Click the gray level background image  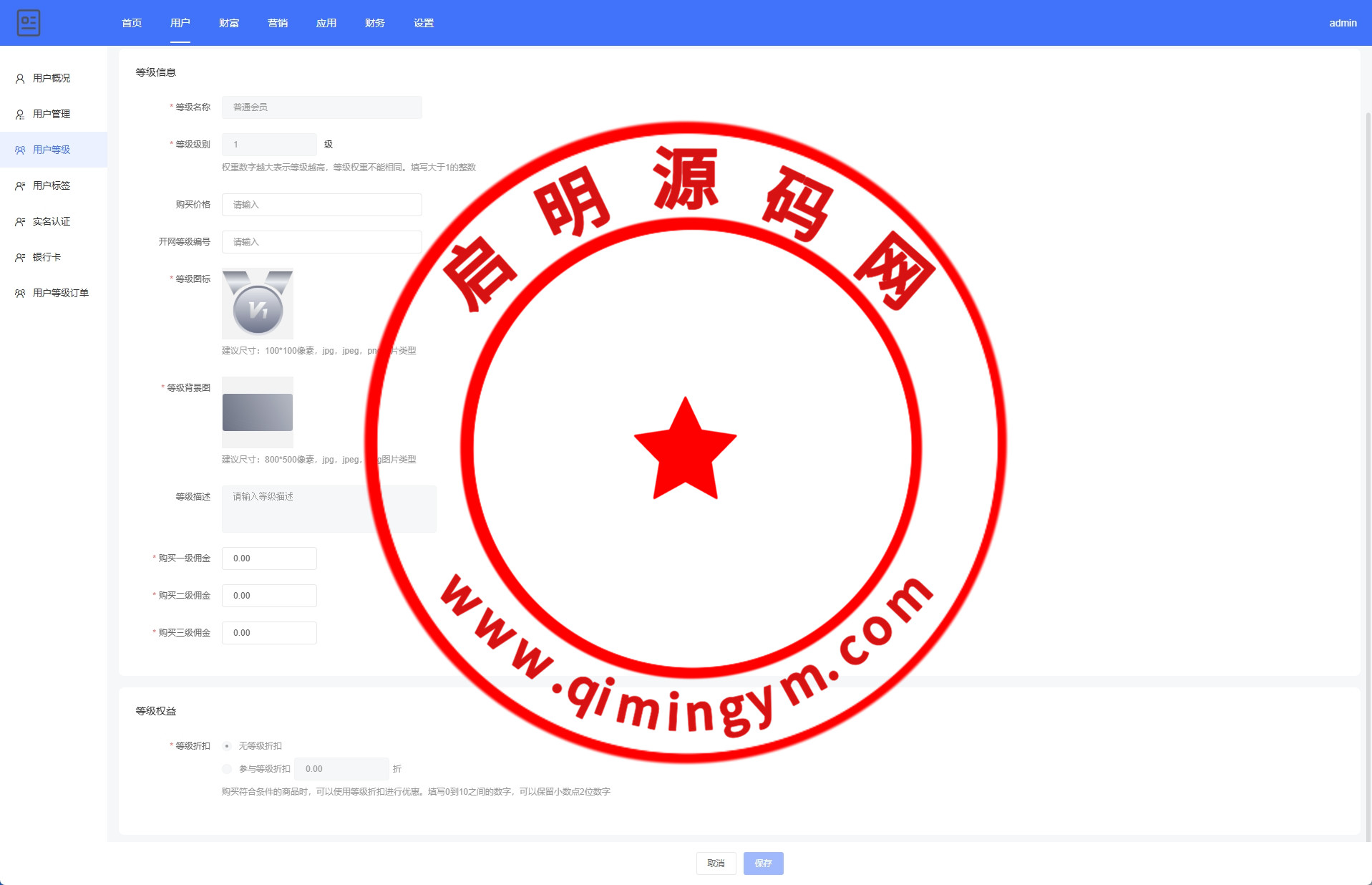pyautogui.click(x=258, y=412)
